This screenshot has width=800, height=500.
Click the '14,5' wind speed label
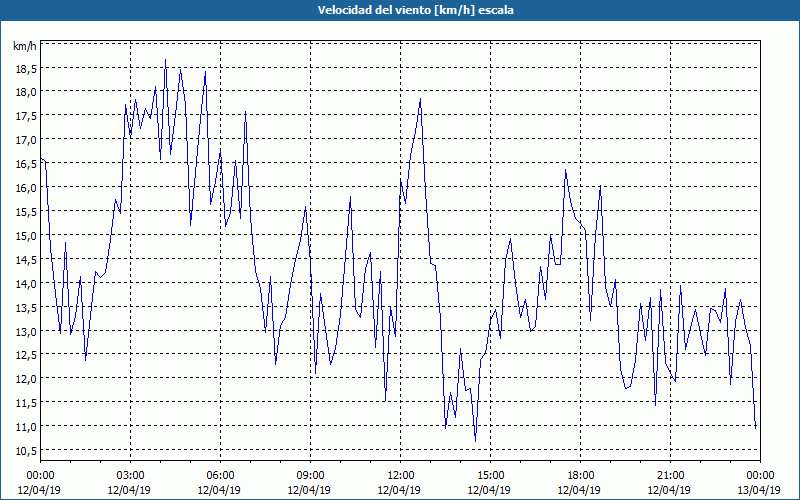25,259
